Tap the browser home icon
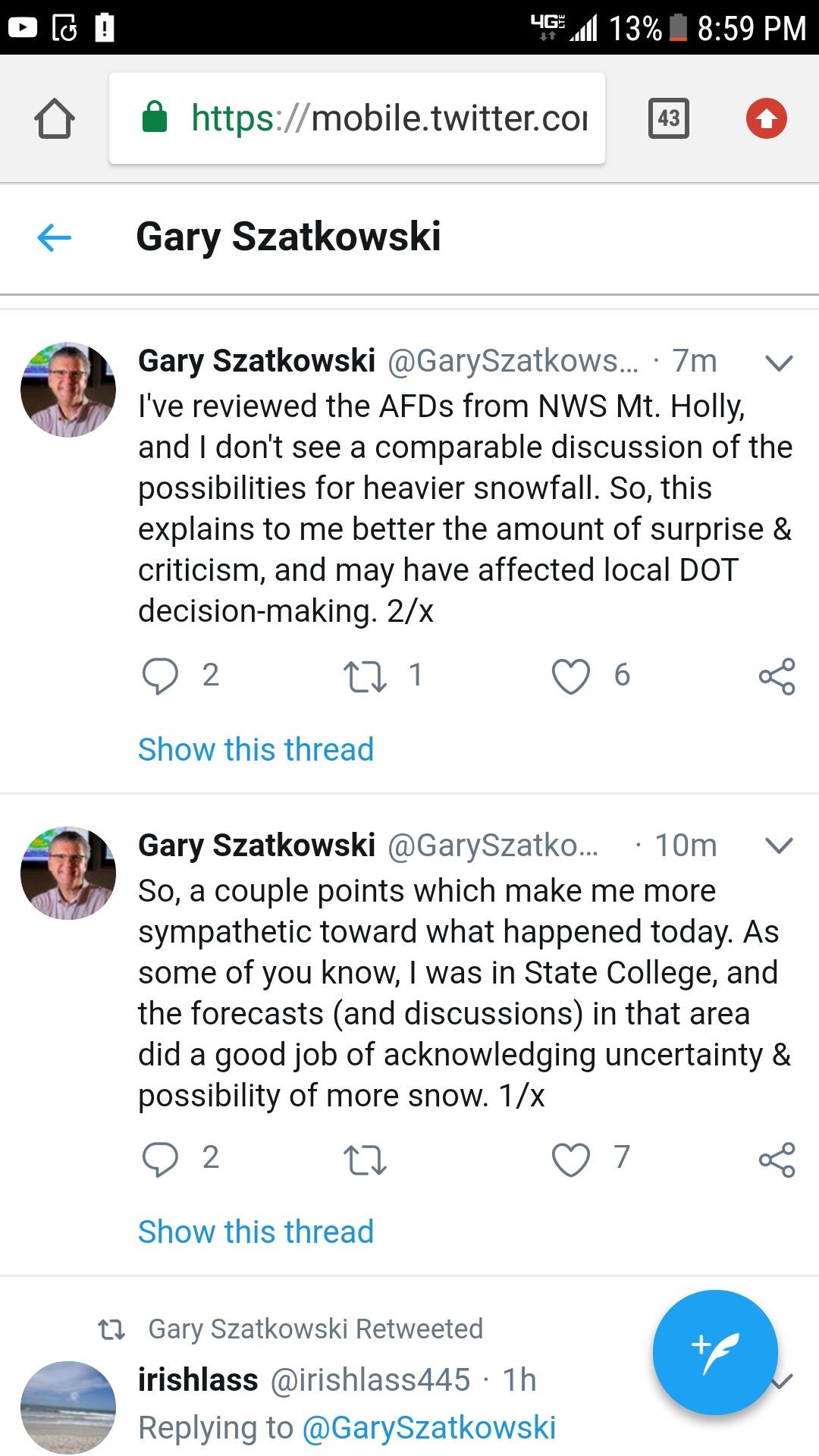 (55, 118)
